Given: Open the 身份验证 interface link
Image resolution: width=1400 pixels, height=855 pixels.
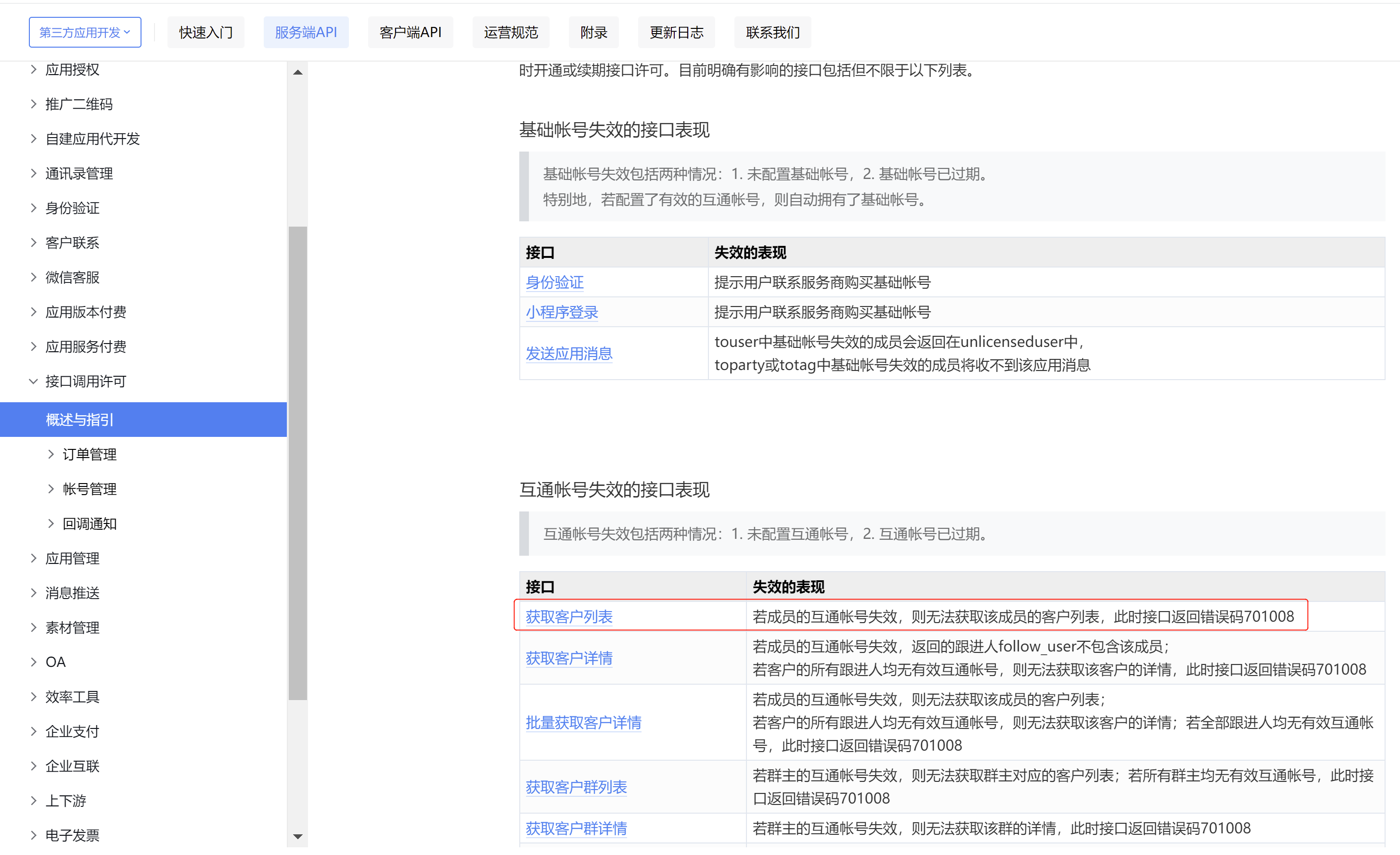Looking at the screenshot, I should pyautogui.click(x=554, y=282).
